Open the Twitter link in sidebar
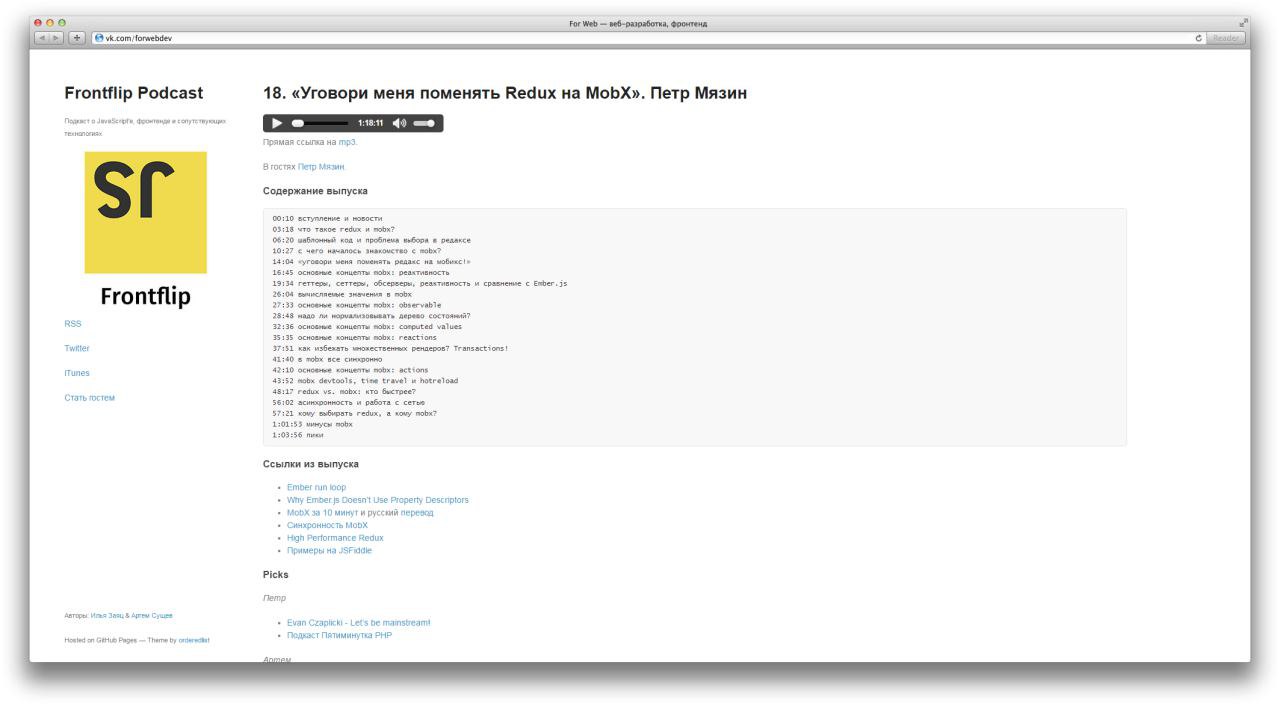The image size is (1280, 705). 77,348
